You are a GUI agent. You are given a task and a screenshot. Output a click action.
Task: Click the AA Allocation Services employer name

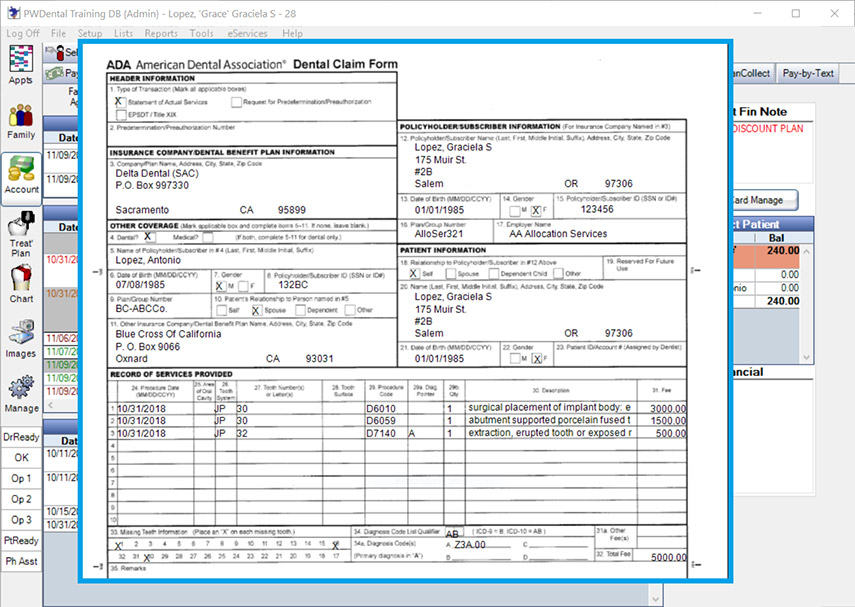(558, 234)
